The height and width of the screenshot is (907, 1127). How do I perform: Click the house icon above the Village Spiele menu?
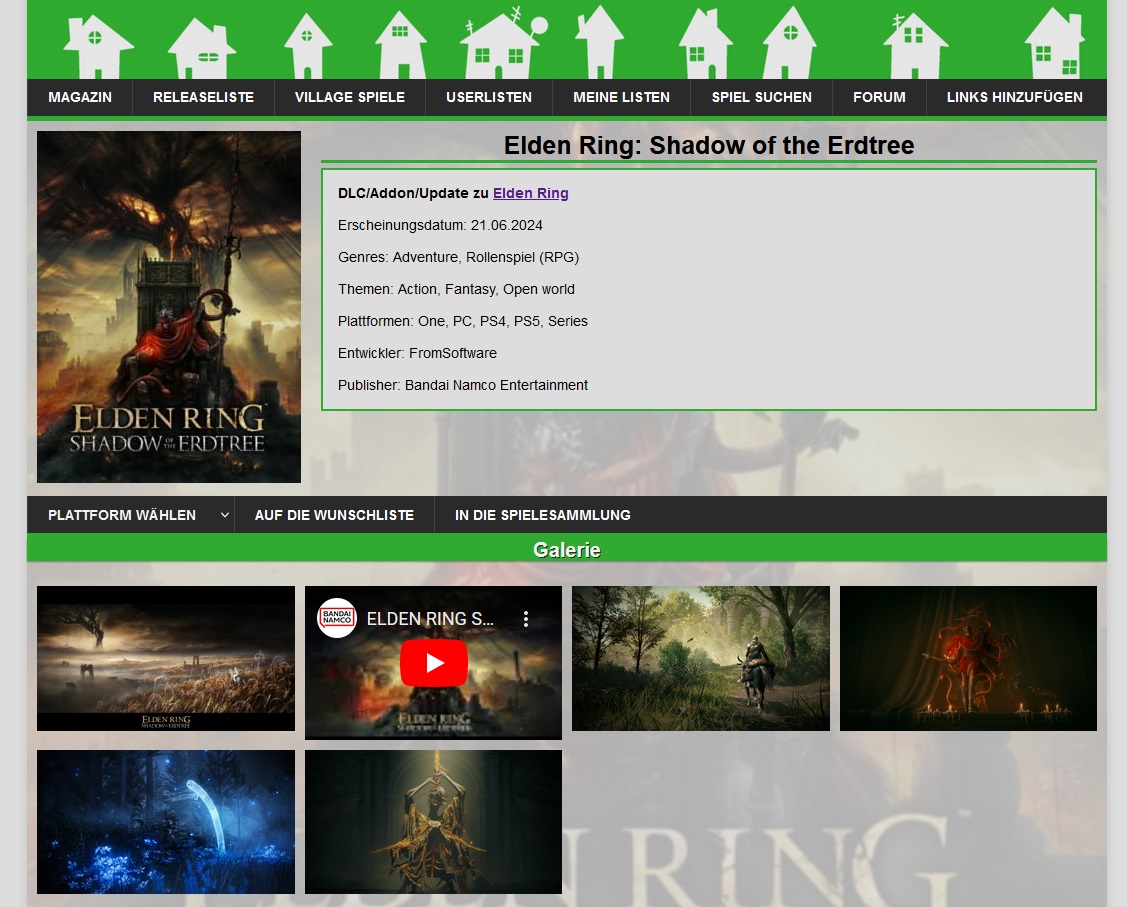(x=305, y=42)
